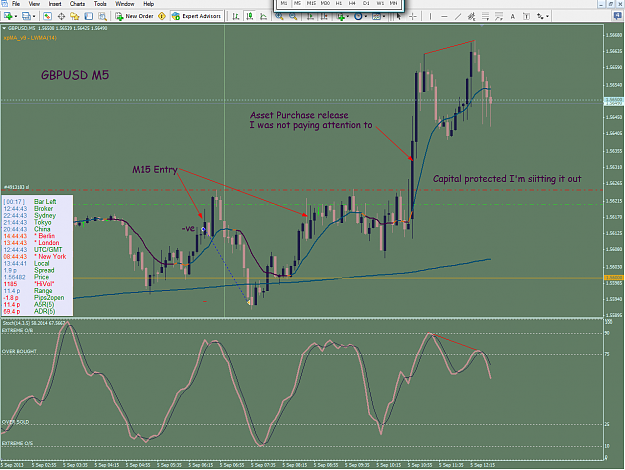Expand the New Chart dropdown arrow
This screenshot has width=625, height=470.
(16, 16)
